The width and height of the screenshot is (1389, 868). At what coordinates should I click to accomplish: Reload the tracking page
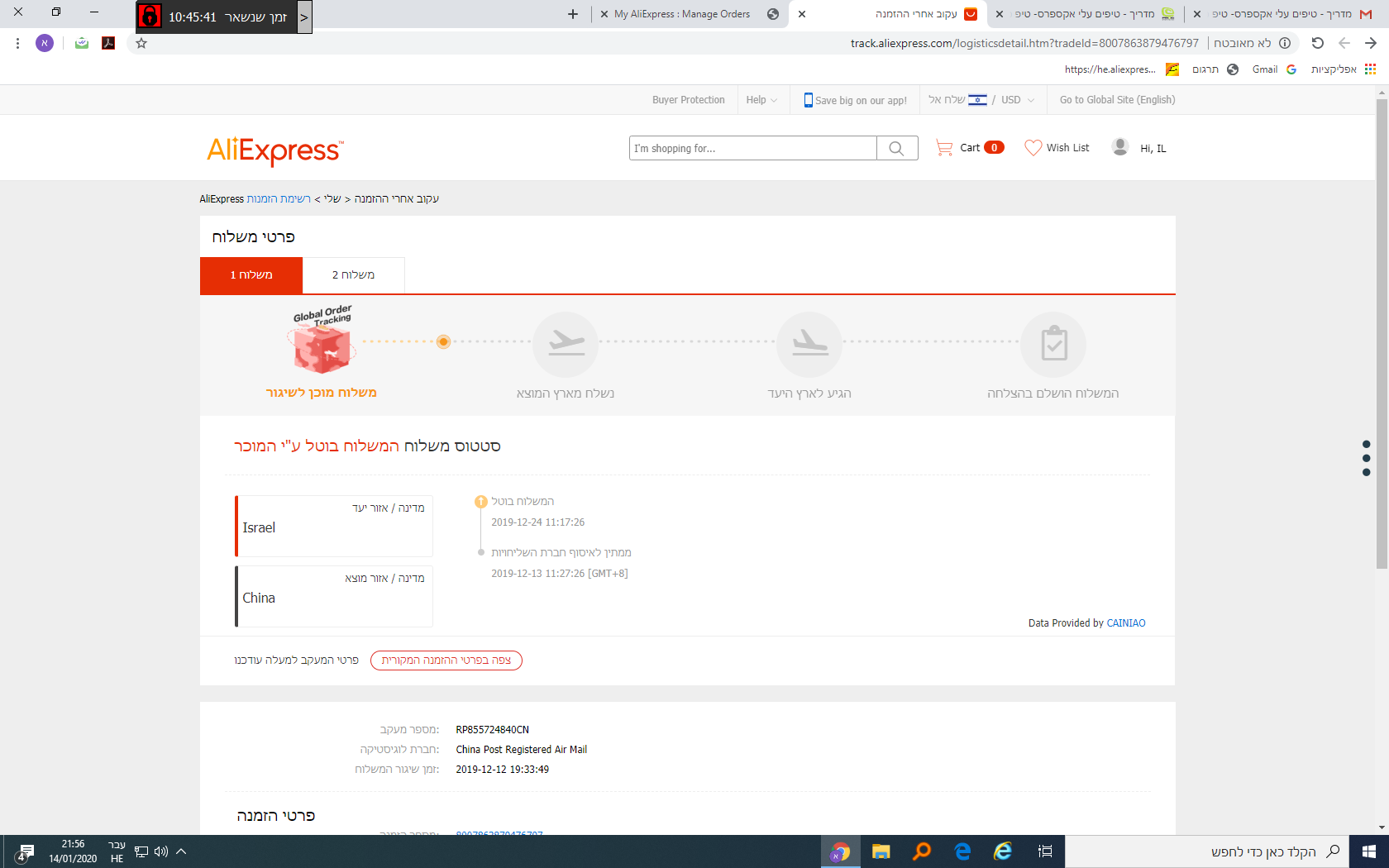point(1318,43)
